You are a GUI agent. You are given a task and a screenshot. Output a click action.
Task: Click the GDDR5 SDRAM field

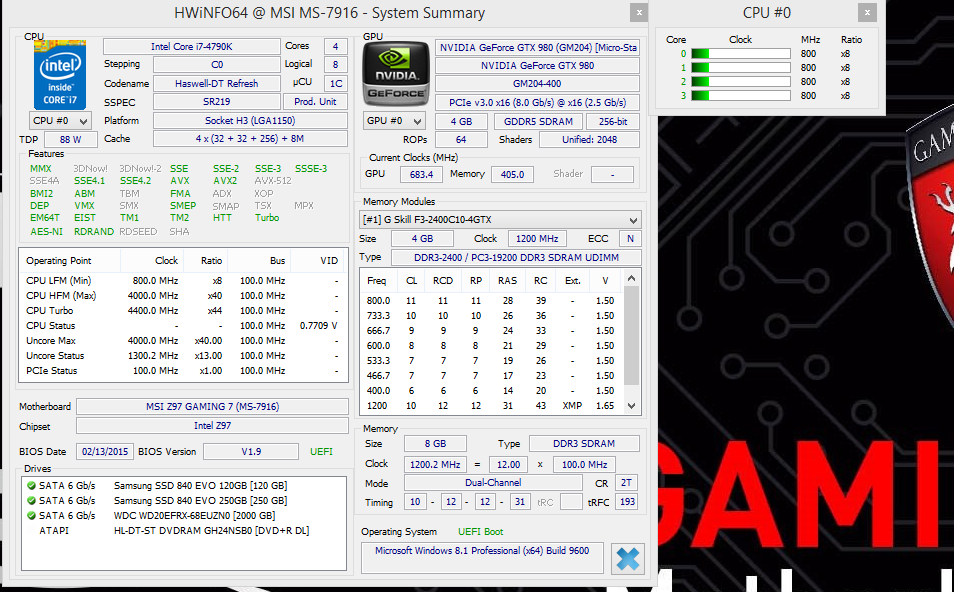[538, 121]
